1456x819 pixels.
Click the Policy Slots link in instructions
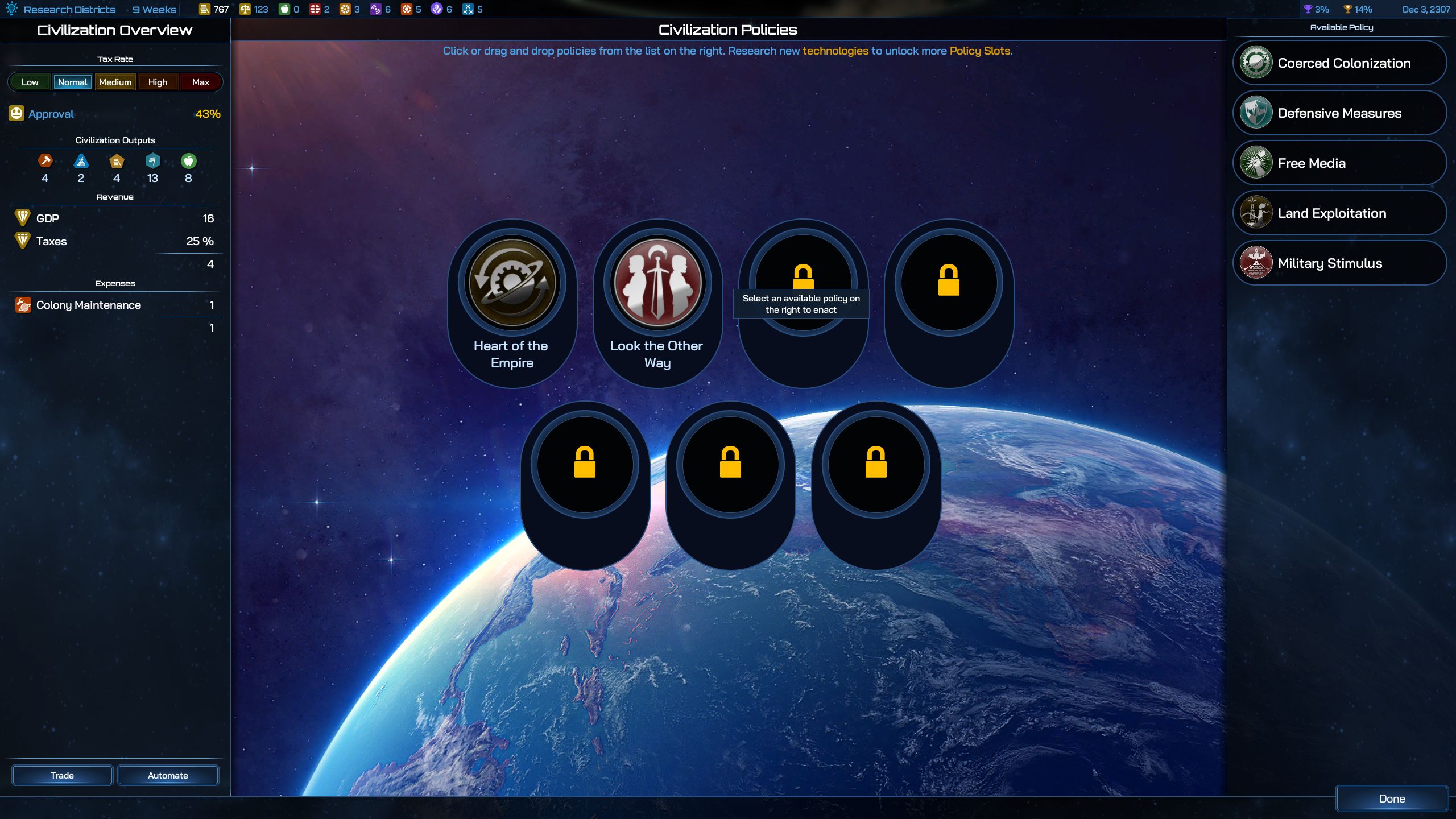[x=980, y=51]
